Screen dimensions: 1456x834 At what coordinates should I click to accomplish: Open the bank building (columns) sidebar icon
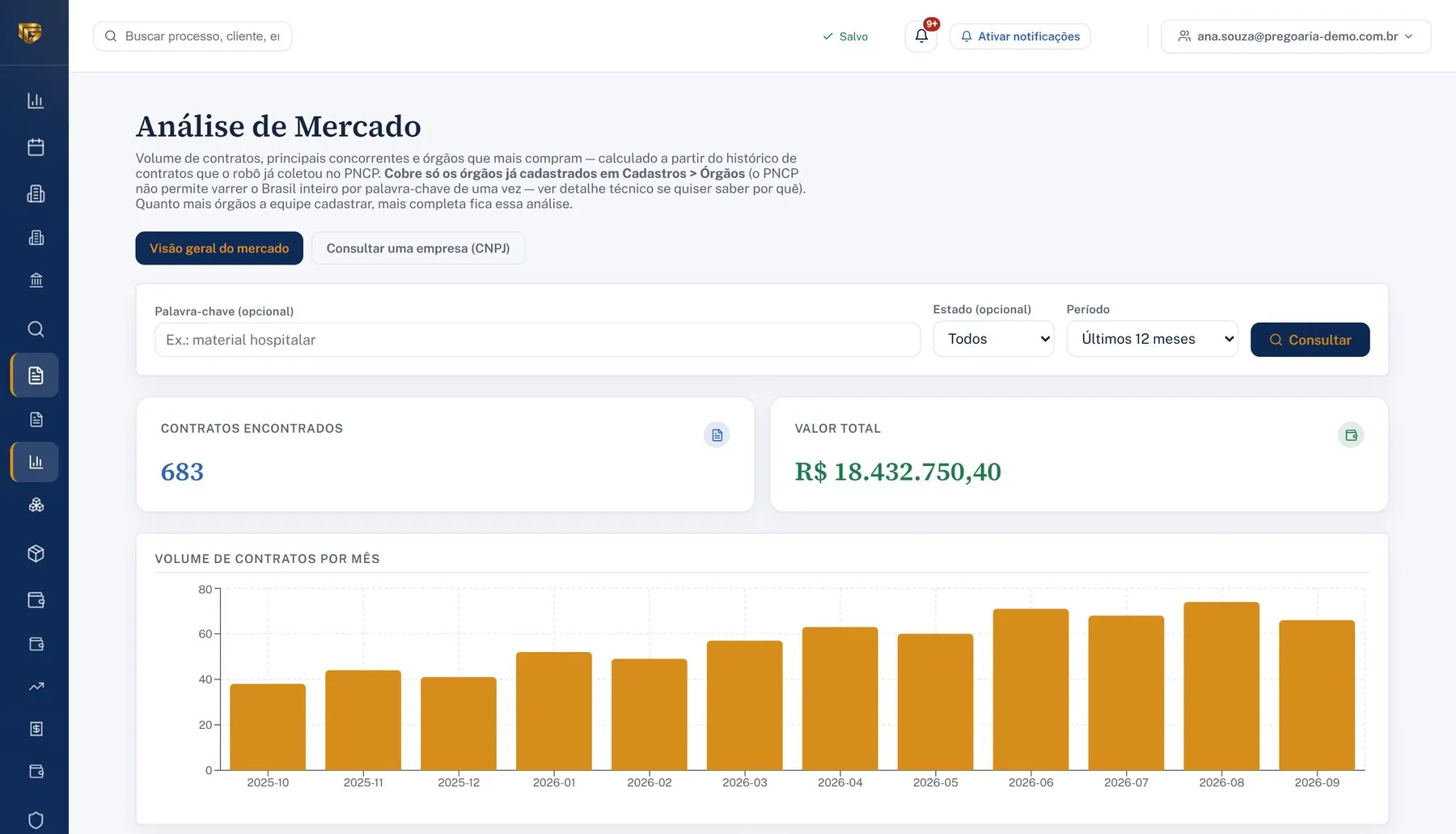click(x=36, y=280)
